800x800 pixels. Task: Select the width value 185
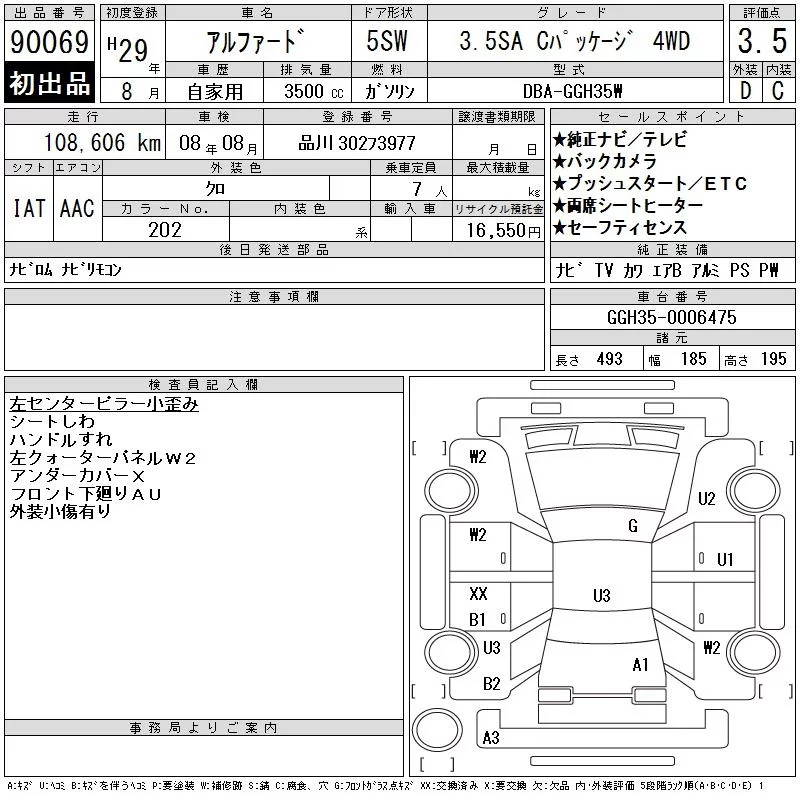pyautogui.click(x=694, y=359)
